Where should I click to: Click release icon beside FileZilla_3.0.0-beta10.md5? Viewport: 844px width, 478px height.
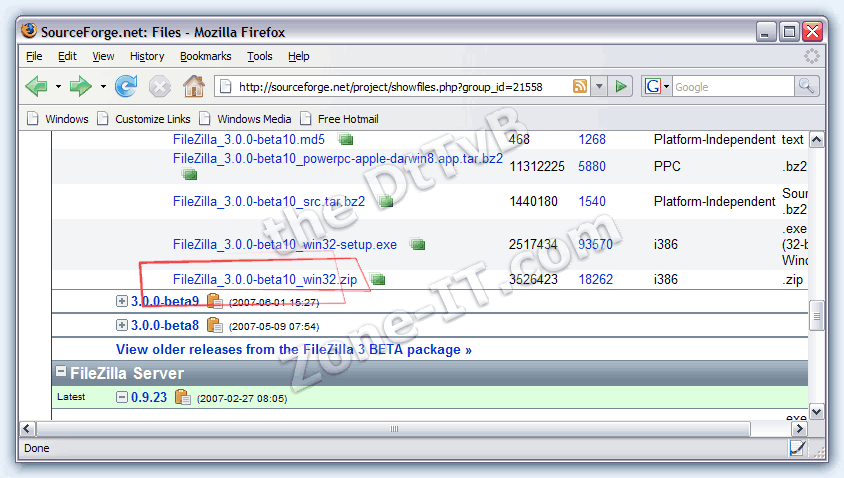pos(346,140)
